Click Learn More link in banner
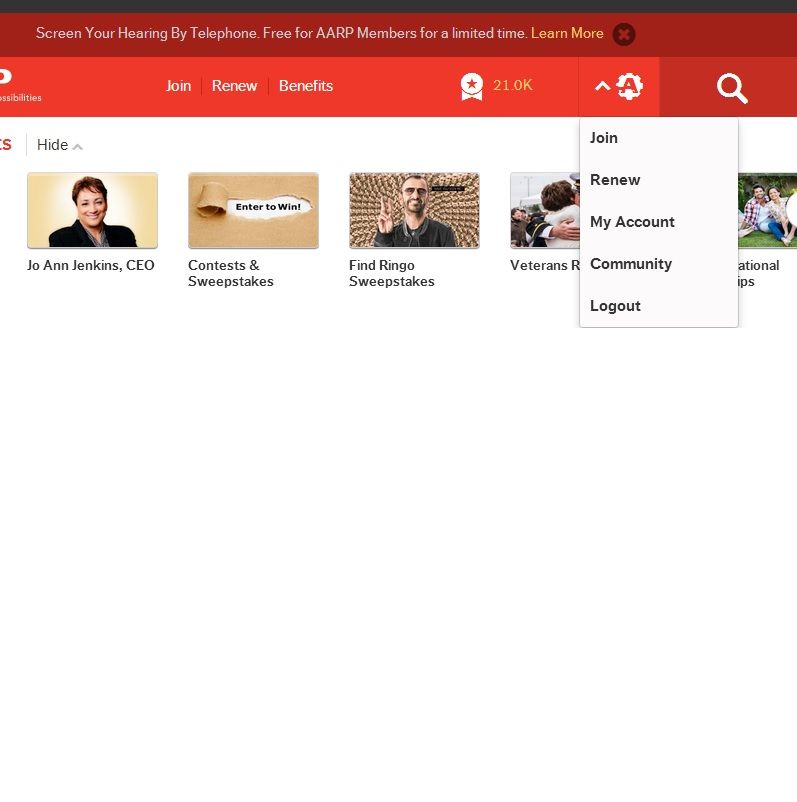797x802 pixels. pos(567,33)
